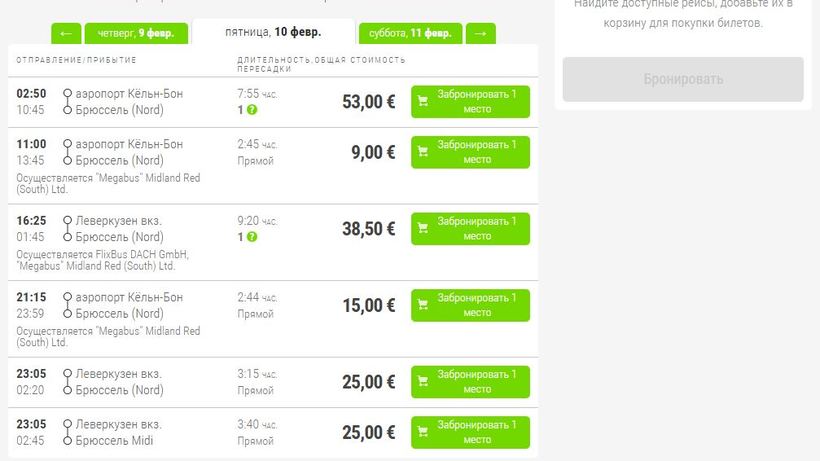Viewport: 820px width, 461px height.
Task: Click transfer info icon on 02:50 trip
Action: [252, 110]
